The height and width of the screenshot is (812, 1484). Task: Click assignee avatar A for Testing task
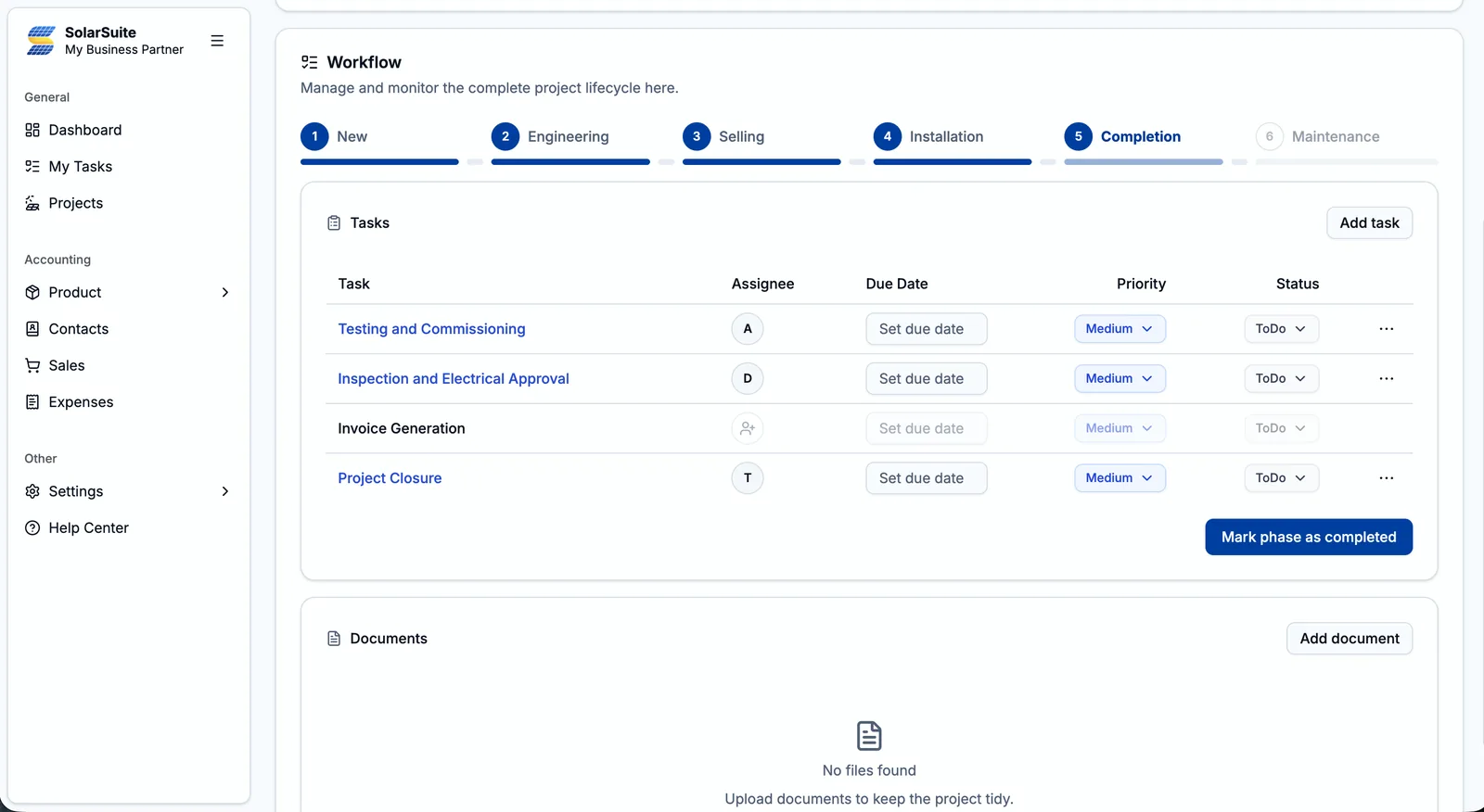748,329
